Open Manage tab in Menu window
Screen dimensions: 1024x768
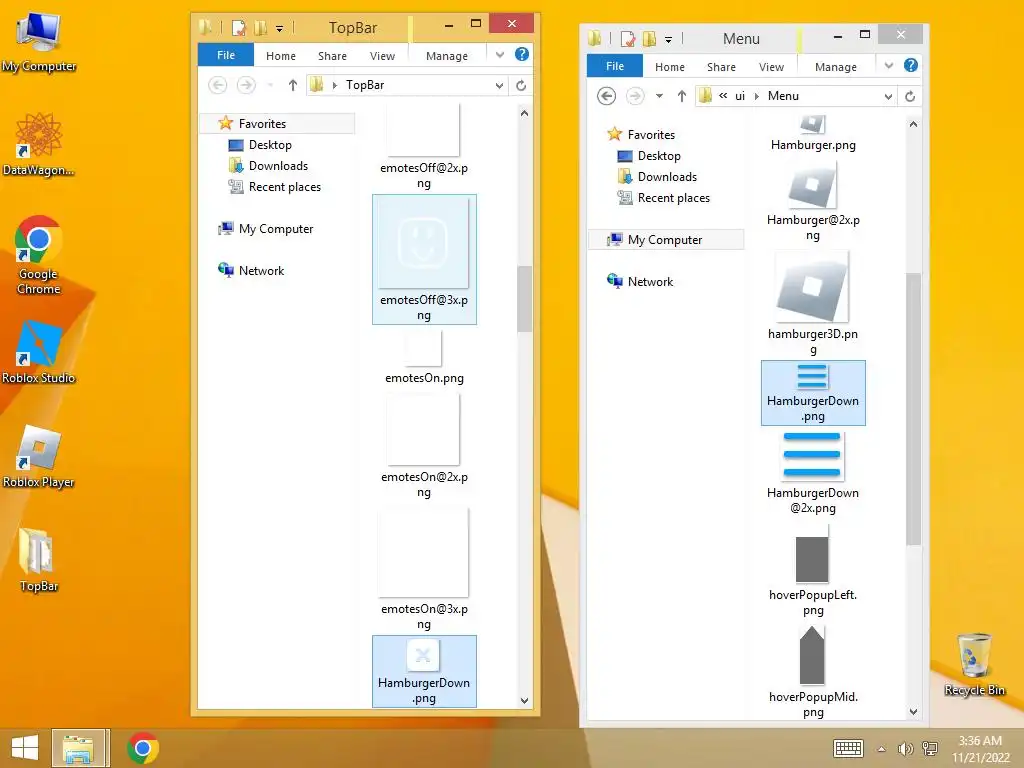point(836,67)
